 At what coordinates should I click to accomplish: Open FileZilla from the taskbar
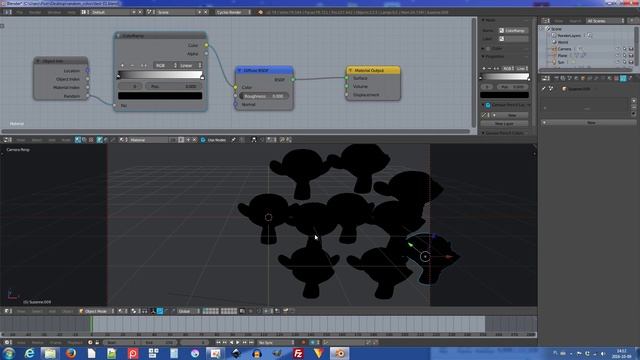298,353
